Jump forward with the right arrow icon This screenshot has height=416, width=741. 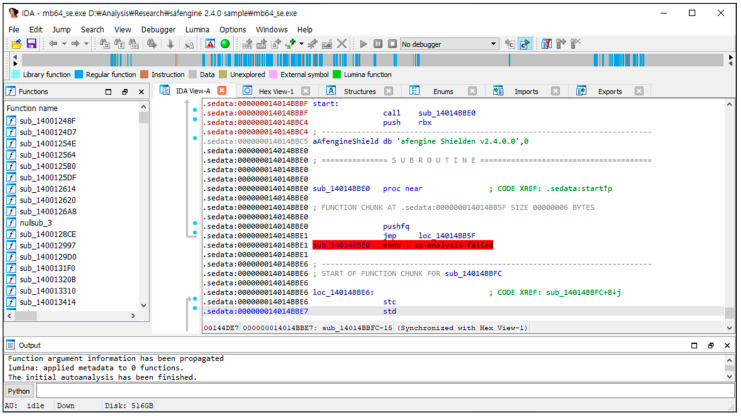pyautogui.click(x=75, y=44)
